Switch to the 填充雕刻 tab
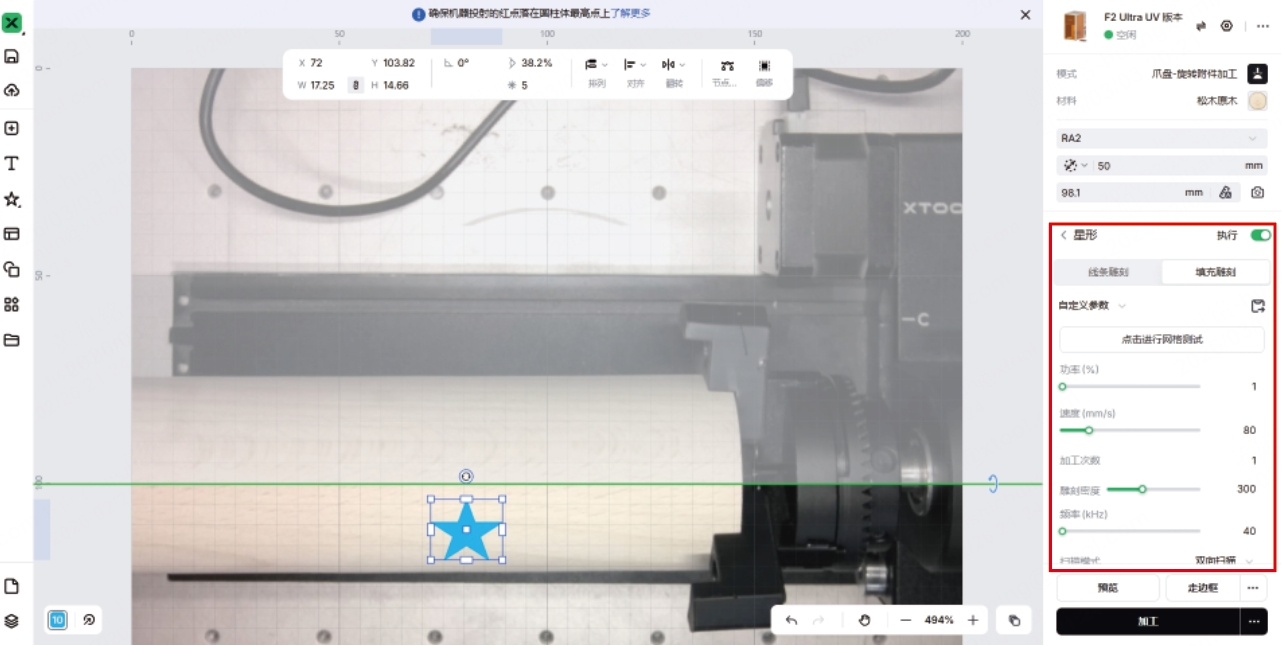This screenshot has height=646, width=1282. (x=1215, y=272)
